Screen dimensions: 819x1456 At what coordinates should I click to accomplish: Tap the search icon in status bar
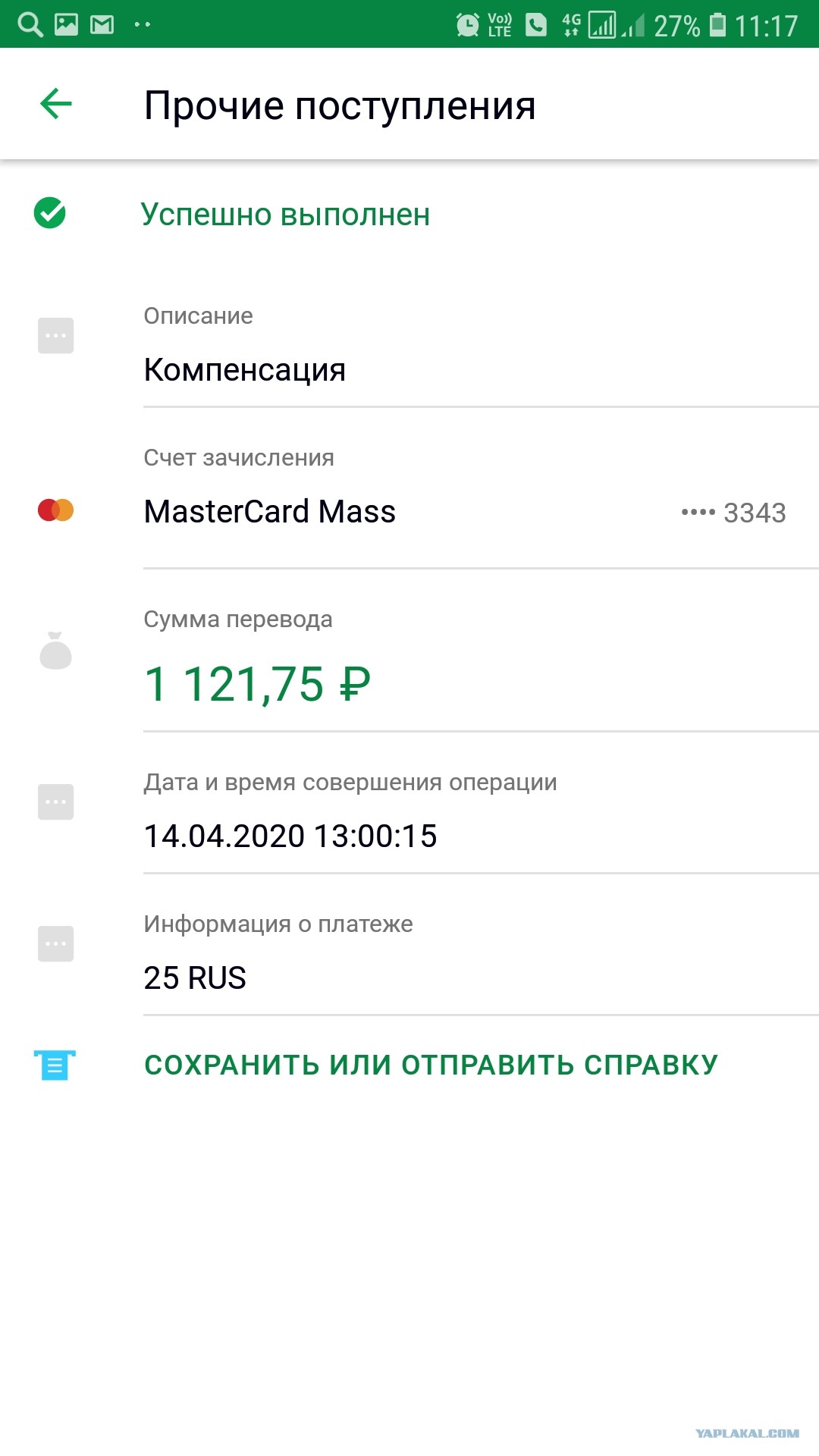click(x=30, y=24)
